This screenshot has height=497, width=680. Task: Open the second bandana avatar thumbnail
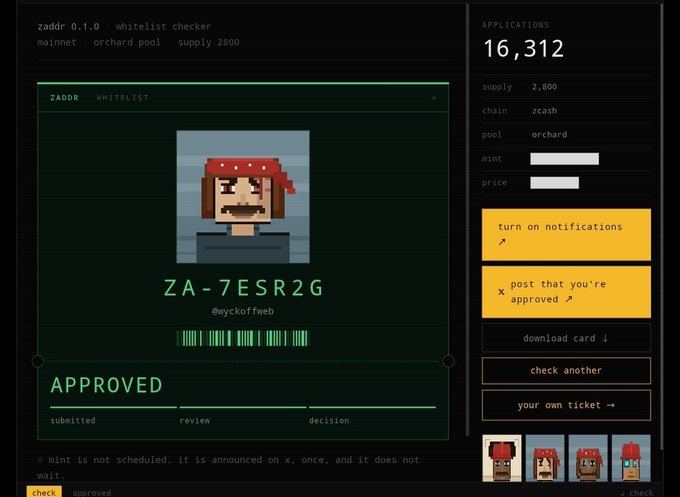pyautogui.click(x=545, y=458)
